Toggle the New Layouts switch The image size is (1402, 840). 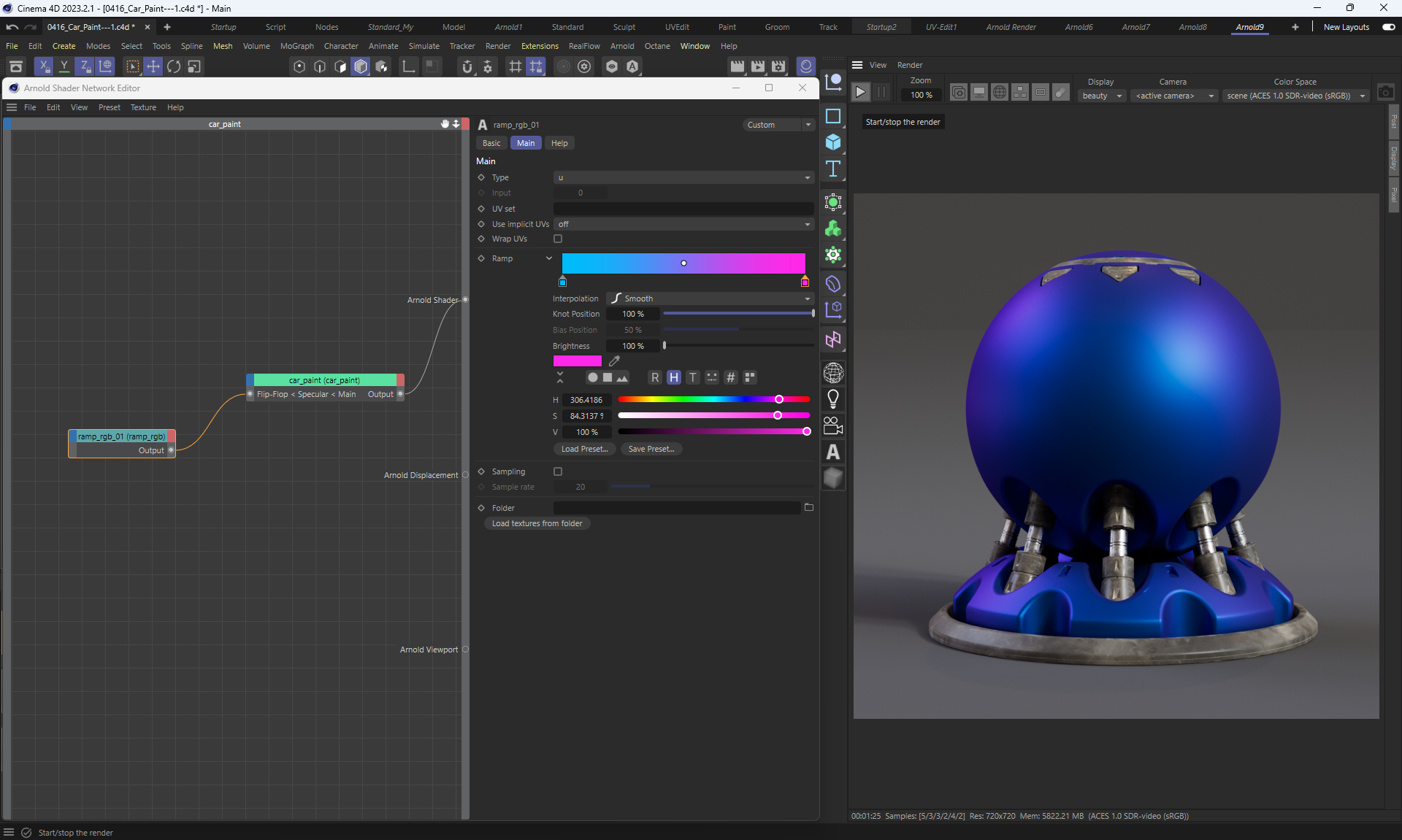pos(1388,27)
